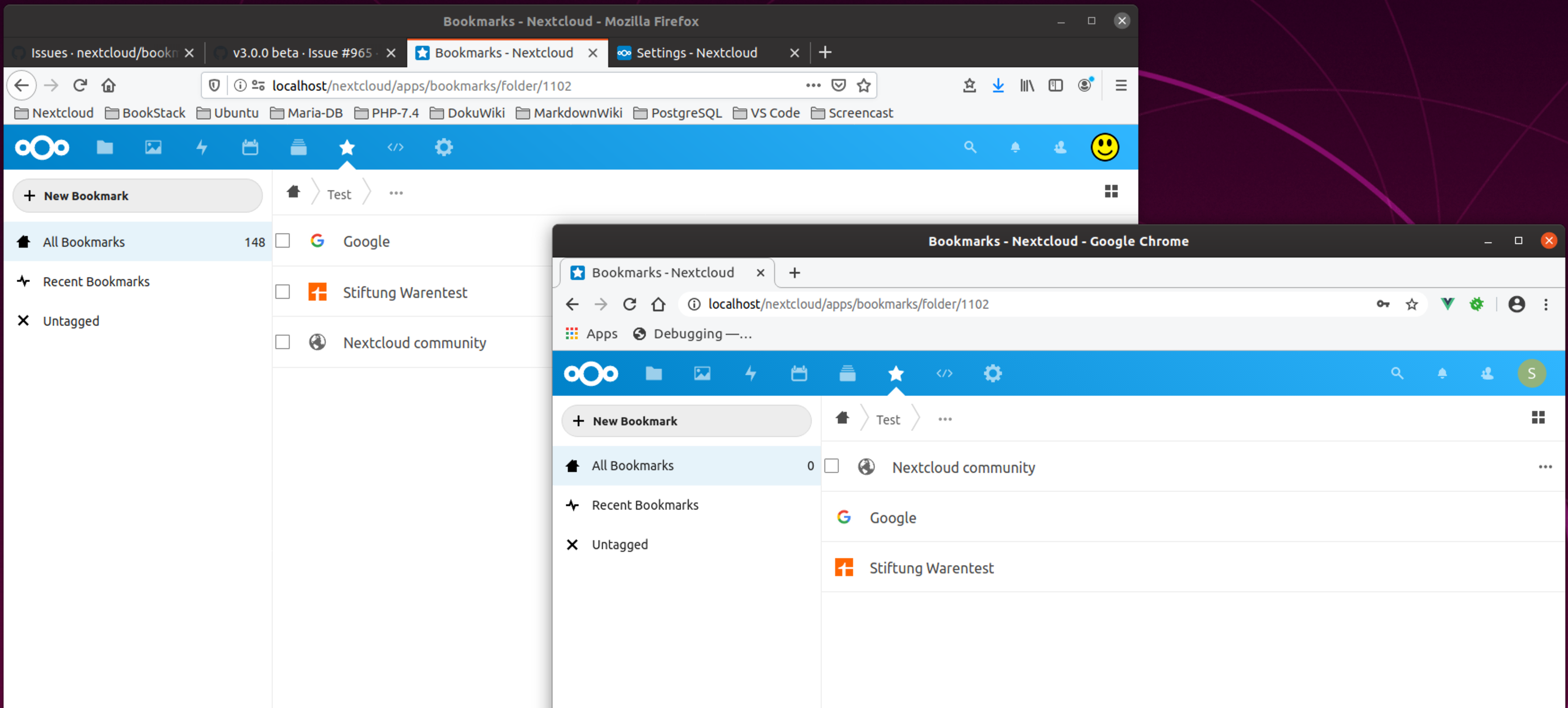Select All Bookmarks in Firefox sidebar
The height and width of the screenshot is (708, 1568).
(x=138, y=242)
